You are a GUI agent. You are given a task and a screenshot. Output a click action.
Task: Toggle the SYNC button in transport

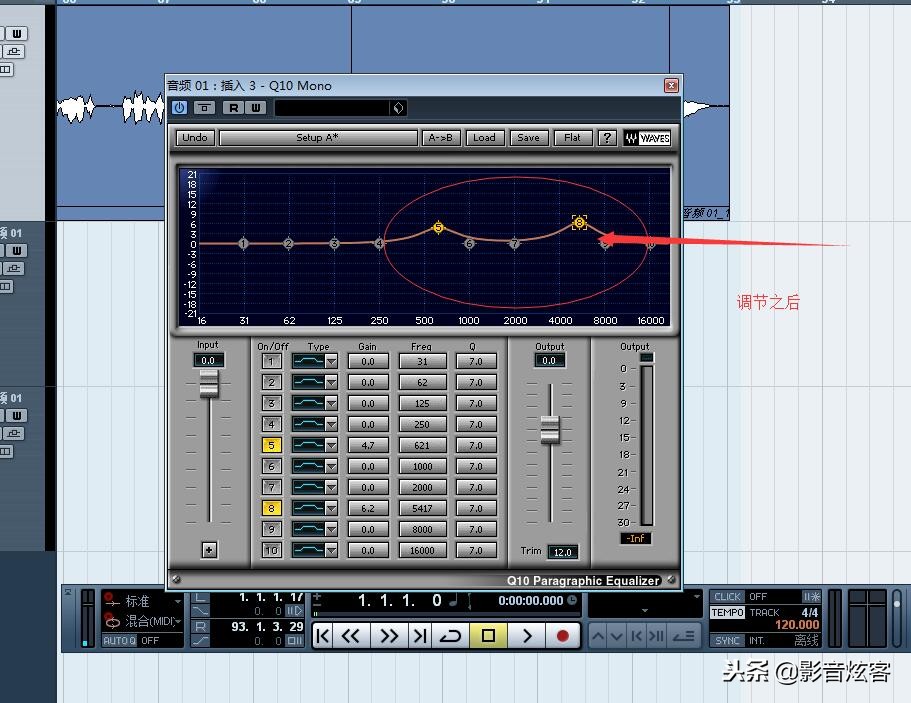pos(727,640)
